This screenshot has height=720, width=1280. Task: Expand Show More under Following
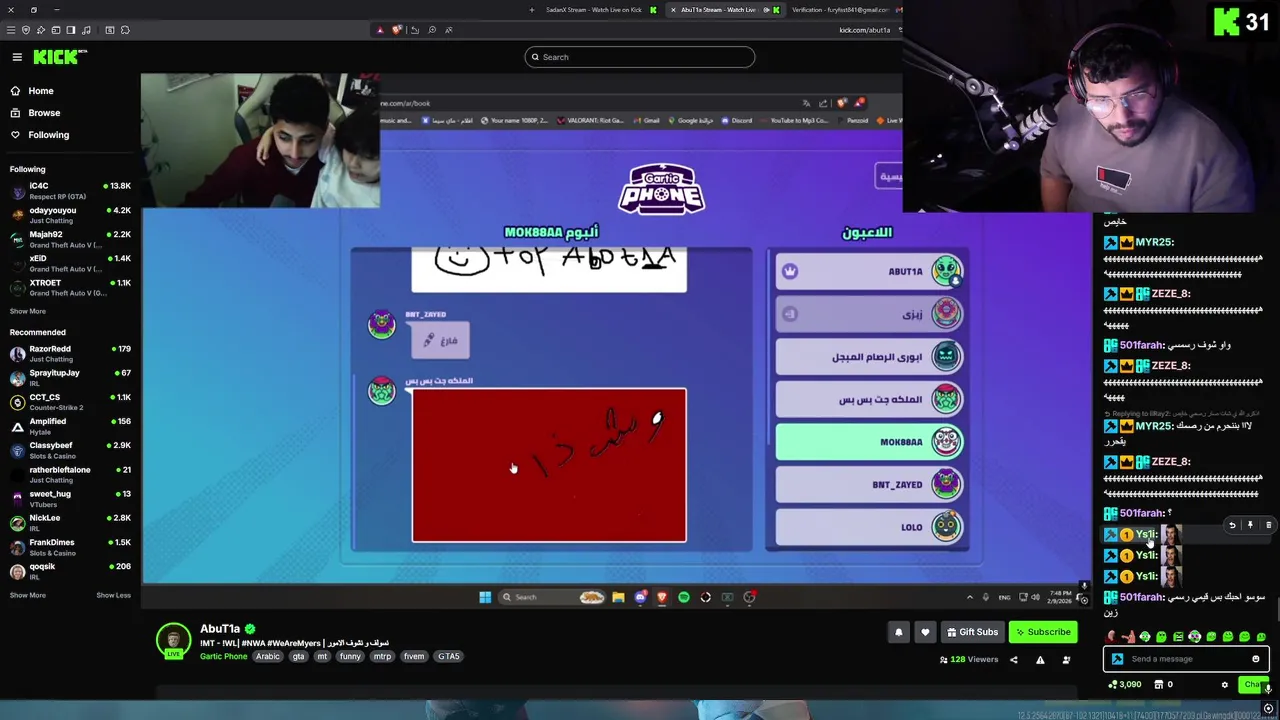pos(28,311)
